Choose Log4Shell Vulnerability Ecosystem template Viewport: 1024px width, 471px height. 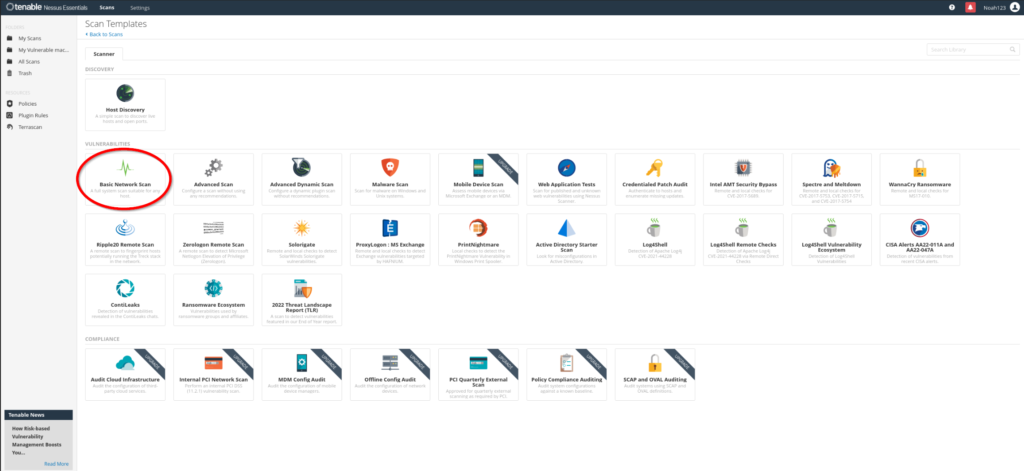coord(831,239)
